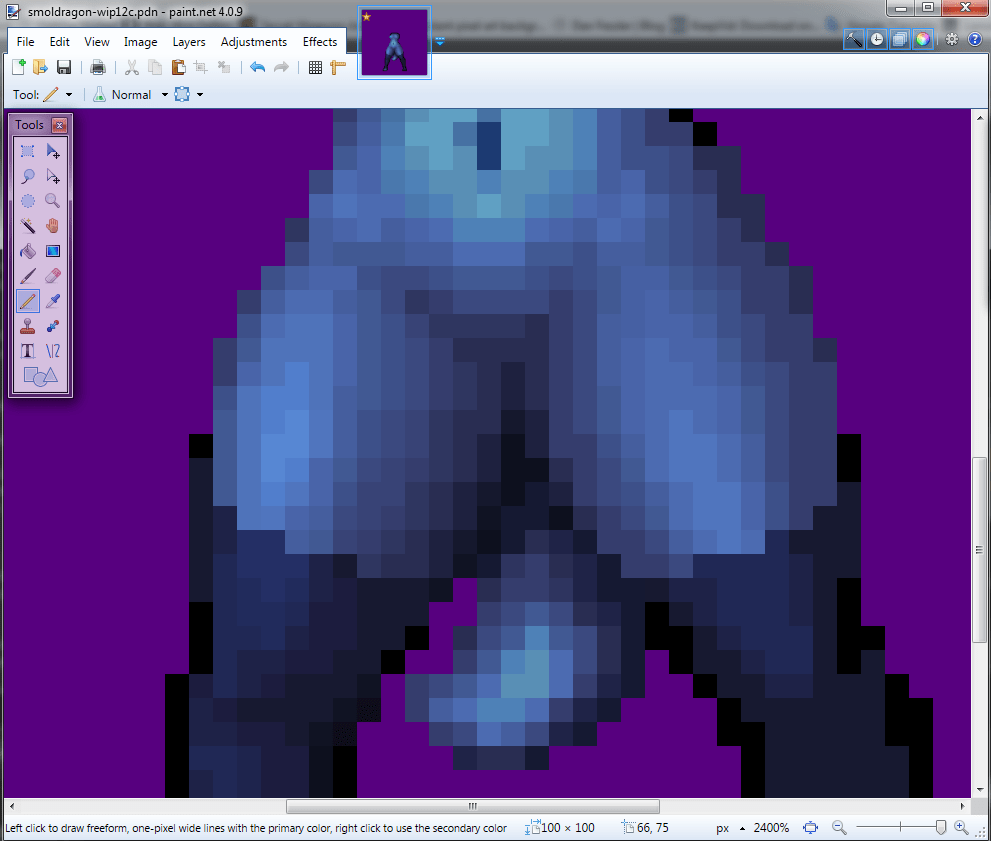This screenshot has height=841, width=991.
Task: Click the Undo button
Action: (x=257, y=67)
